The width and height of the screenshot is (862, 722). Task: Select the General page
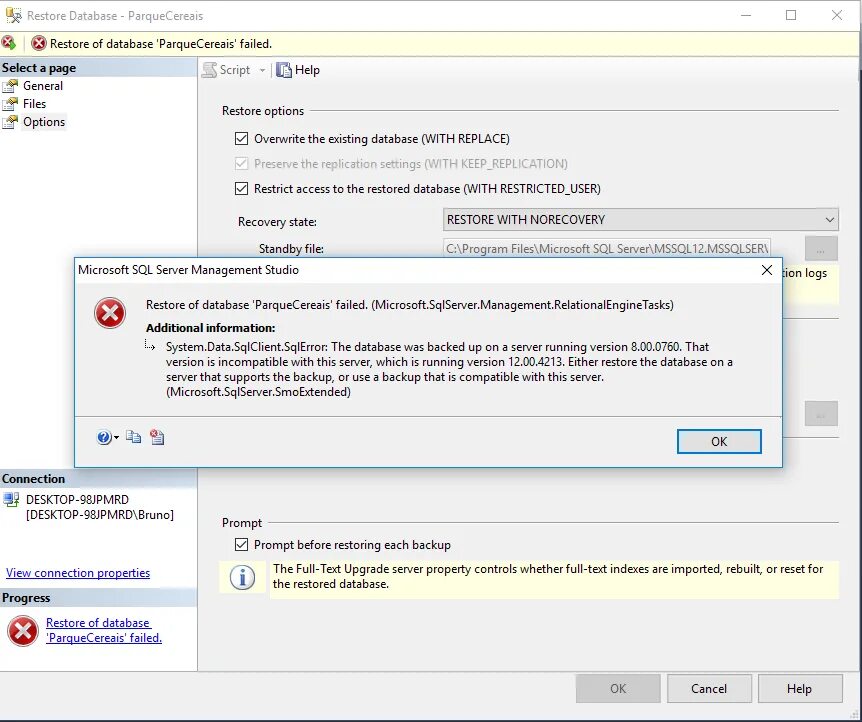point(43,86)
